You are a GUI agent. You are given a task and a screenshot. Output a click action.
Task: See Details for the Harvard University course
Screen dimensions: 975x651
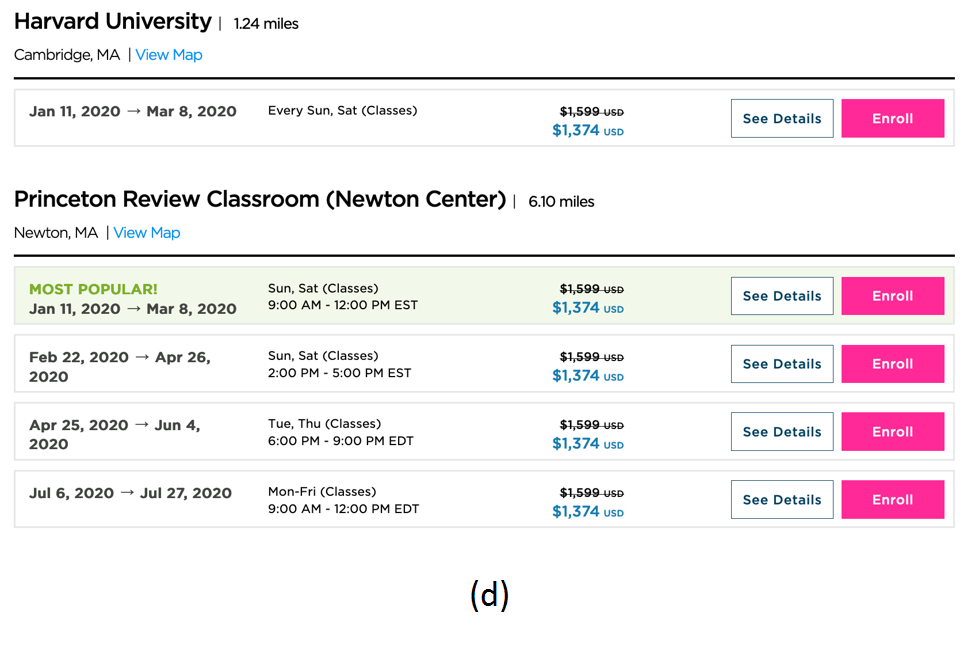pos(781,118)
